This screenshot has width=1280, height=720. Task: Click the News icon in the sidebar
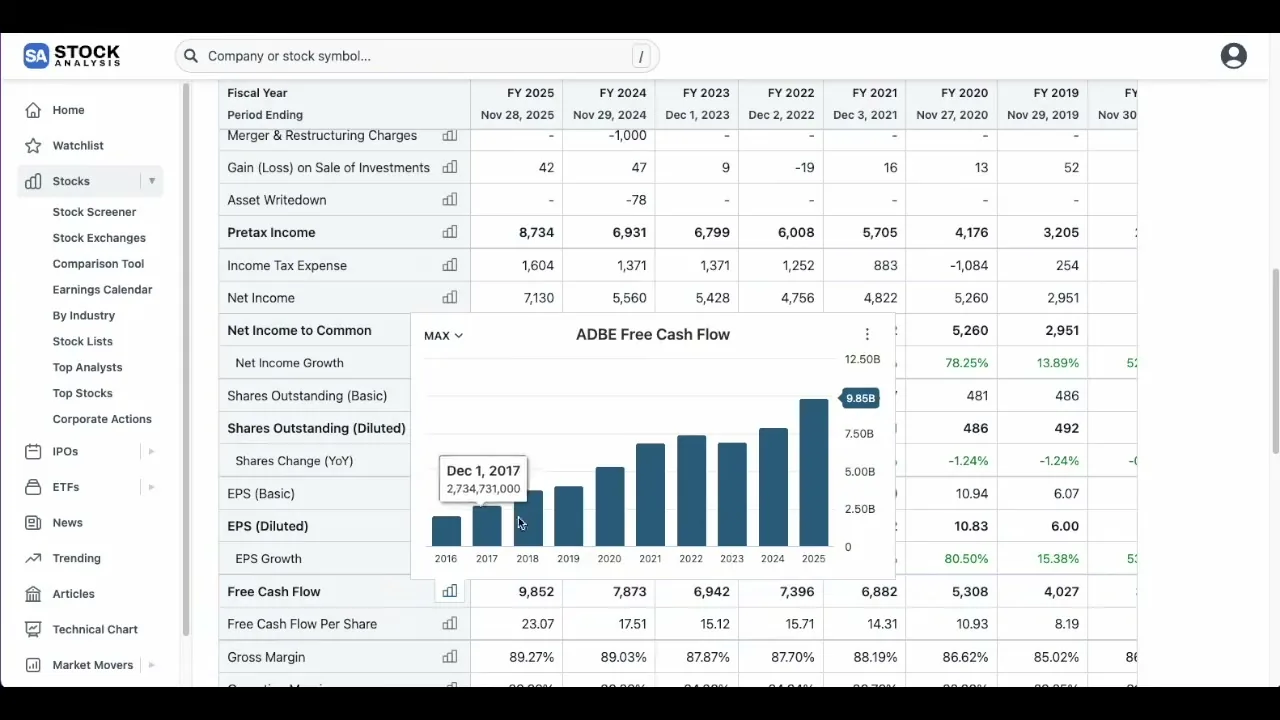(x=33, y=523)
